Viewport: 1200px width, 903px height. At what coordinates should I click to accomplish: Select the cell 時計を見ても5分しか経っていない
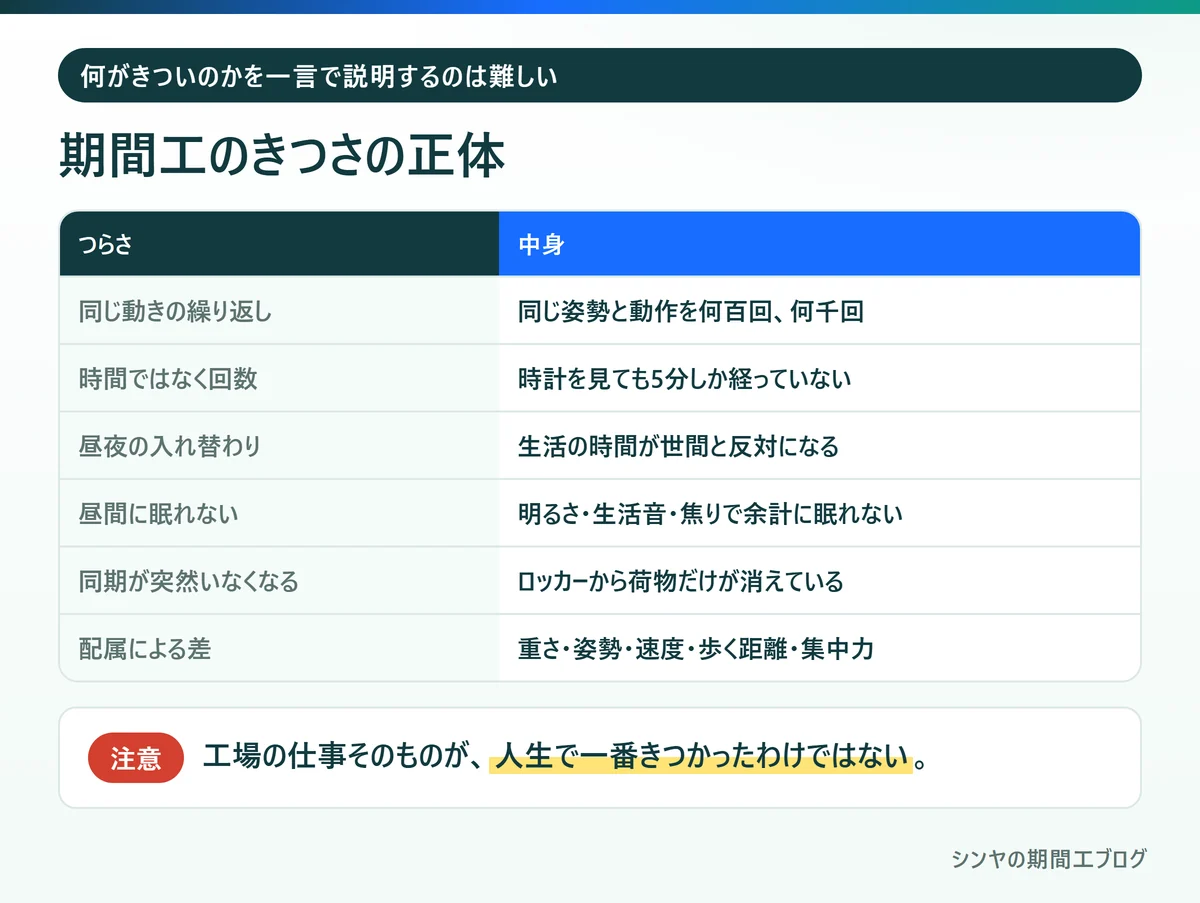click(x=819, y=378)
